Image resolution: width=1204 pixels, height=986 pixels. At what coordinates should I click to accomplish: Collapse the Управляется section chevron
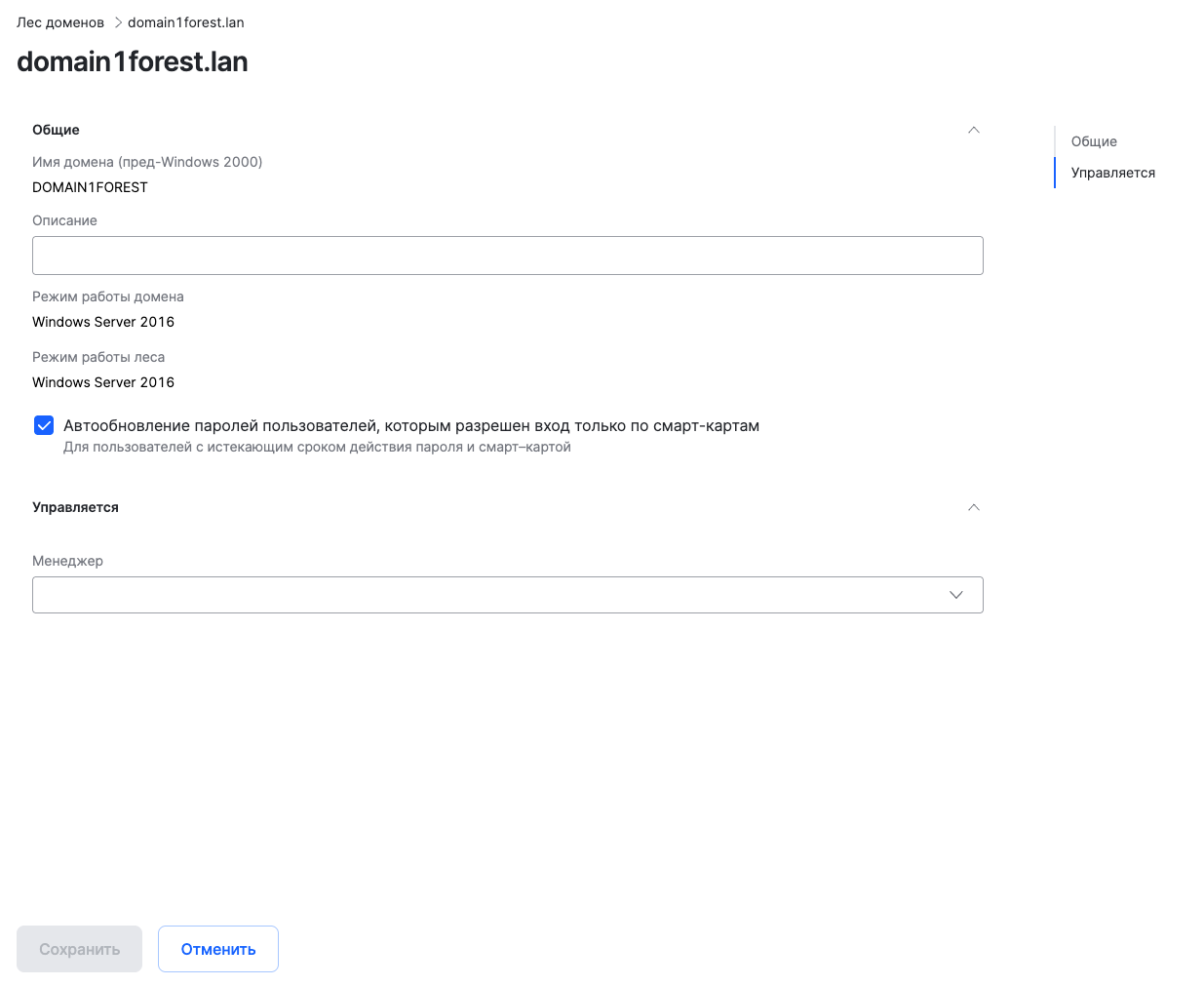[973, 507]
